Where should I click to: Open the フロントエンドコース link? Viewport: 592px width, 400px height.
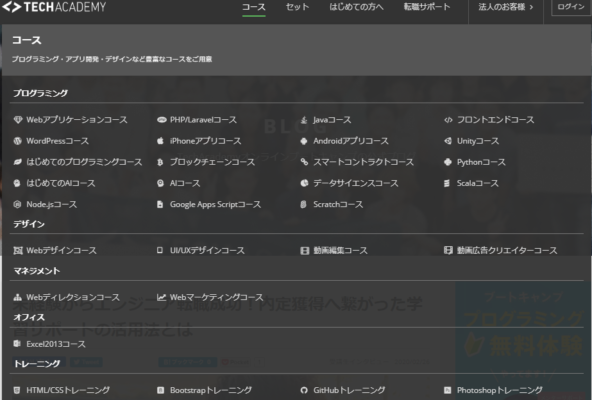496,120
